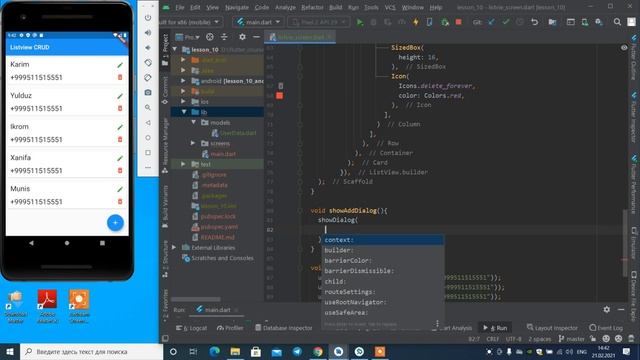Click the master branch in status bar
The height and width of the screenshot is (360, 640).
(572, 339)
